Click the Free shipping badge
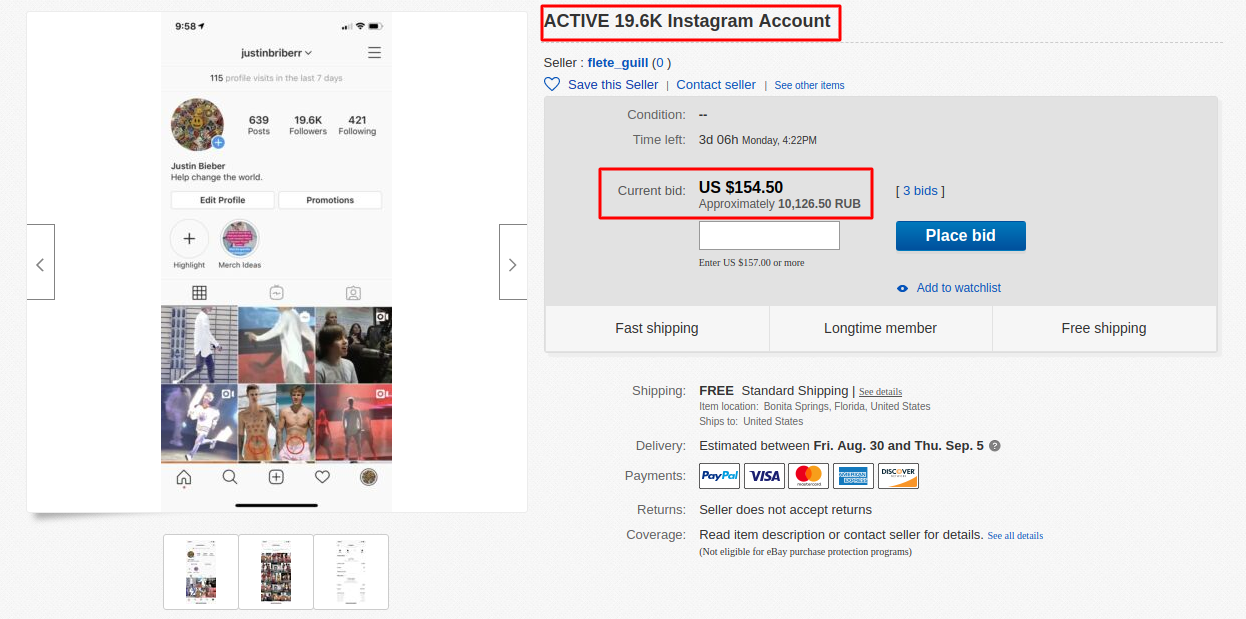The image size is (1246, 619). tap(1104, 328)
